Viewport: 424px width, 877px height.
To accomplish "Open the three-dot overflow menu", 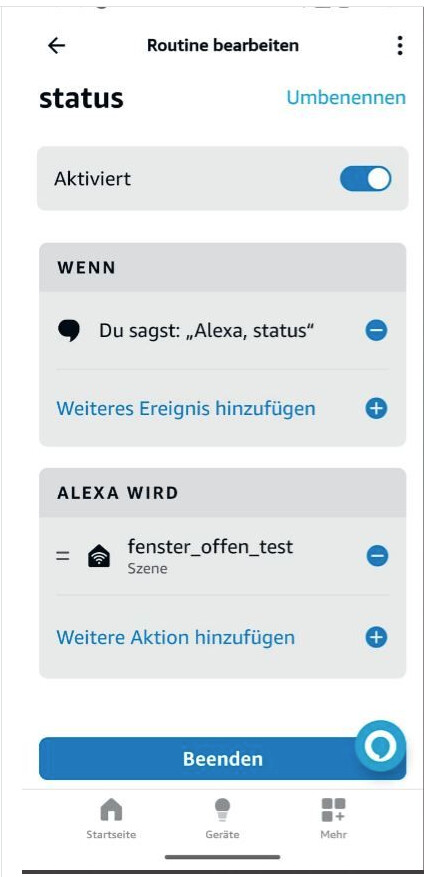I will [x=399, y=45].
